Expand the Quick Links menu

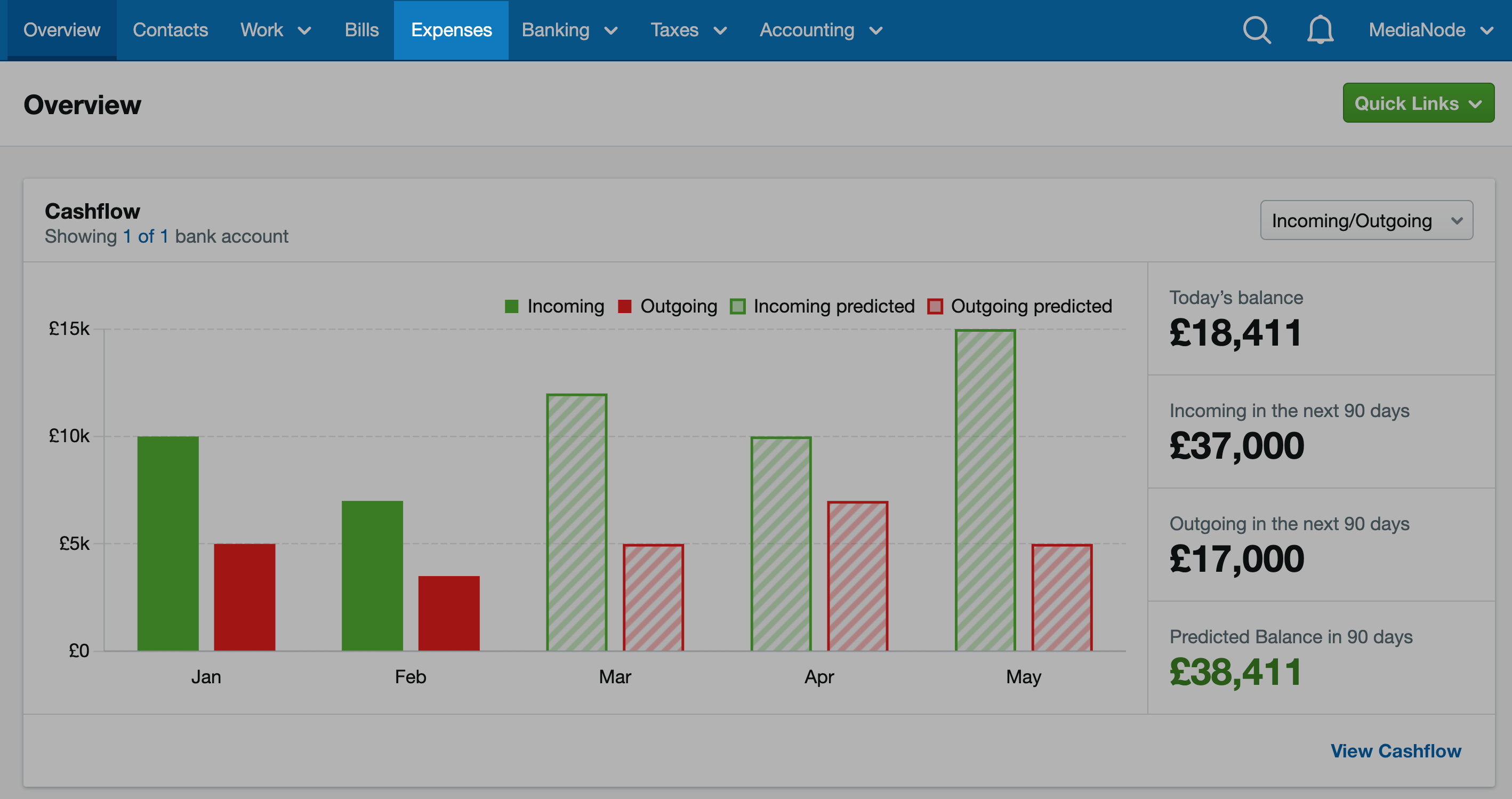click(1418, 103)
